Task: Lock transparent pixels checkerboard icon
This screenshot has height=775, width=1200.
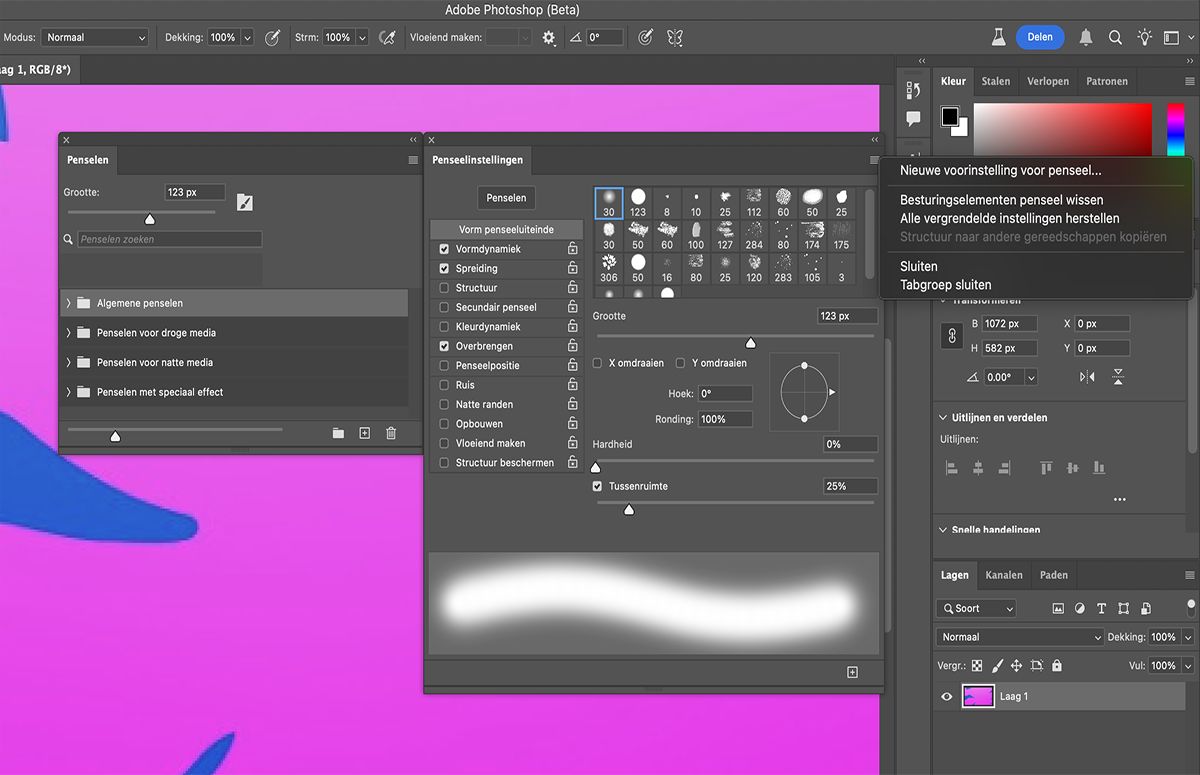Action: click(x=977, y=665)
